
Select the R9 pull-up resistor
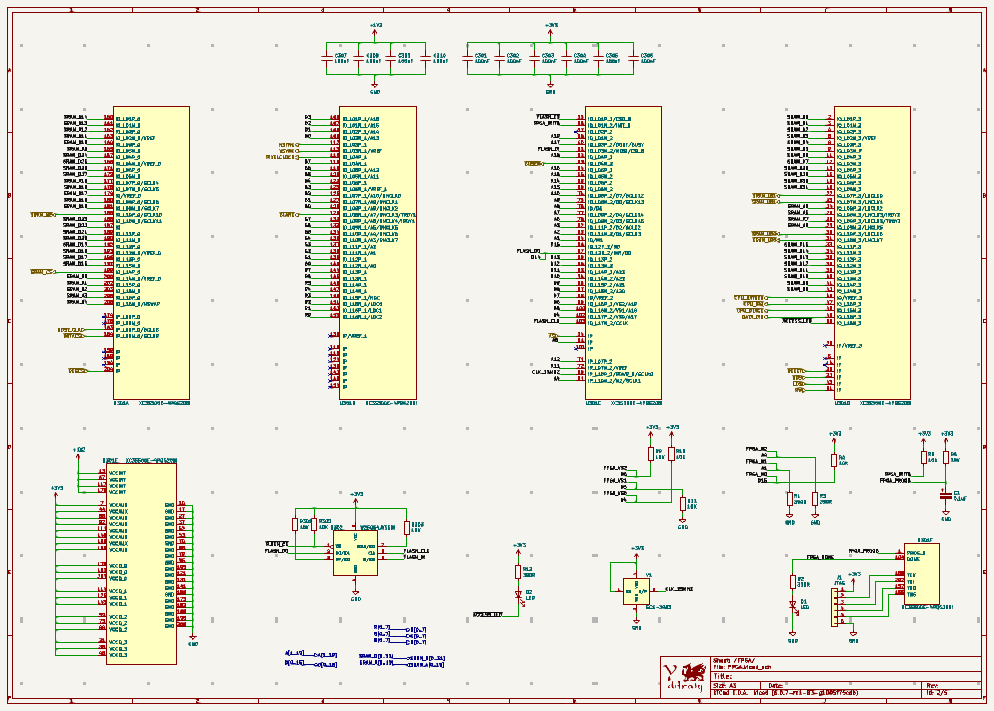[x=651, y=454]
